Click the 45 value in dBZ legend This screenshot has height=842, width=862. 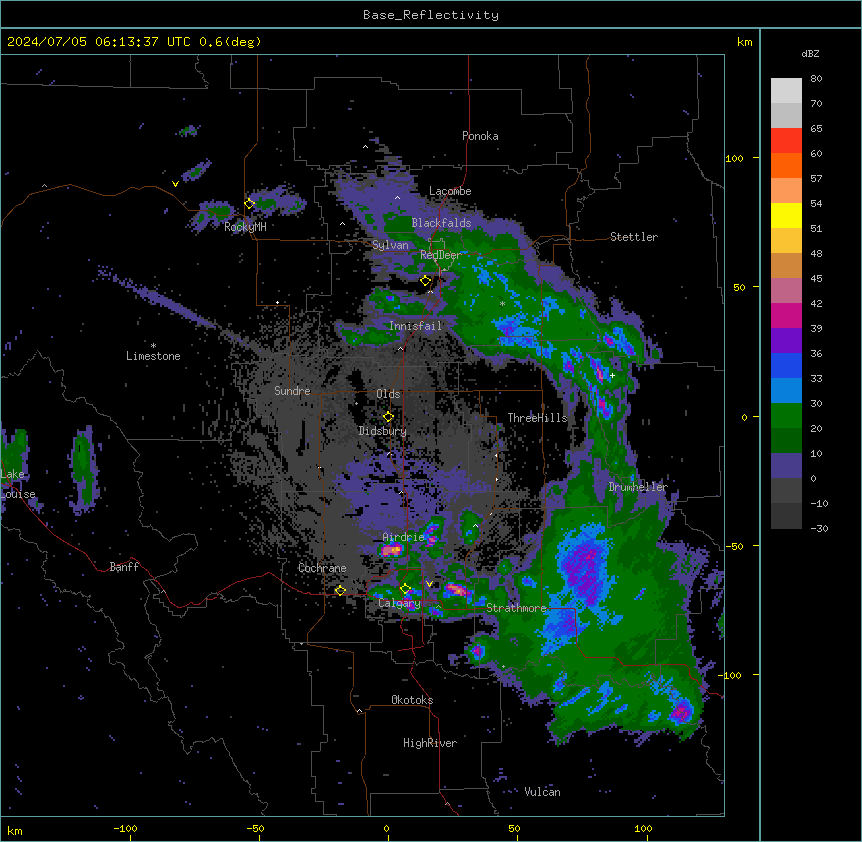(x=816, y=279)
